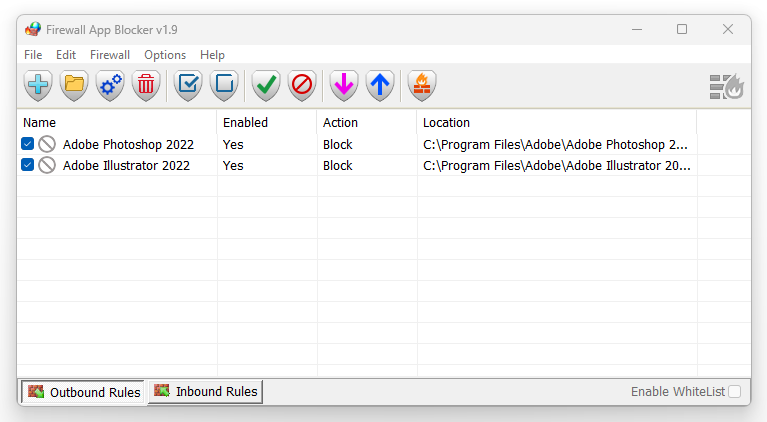Click the magenta down arrow icon
Screen dimensions: 767x422
tap(344, 86)
